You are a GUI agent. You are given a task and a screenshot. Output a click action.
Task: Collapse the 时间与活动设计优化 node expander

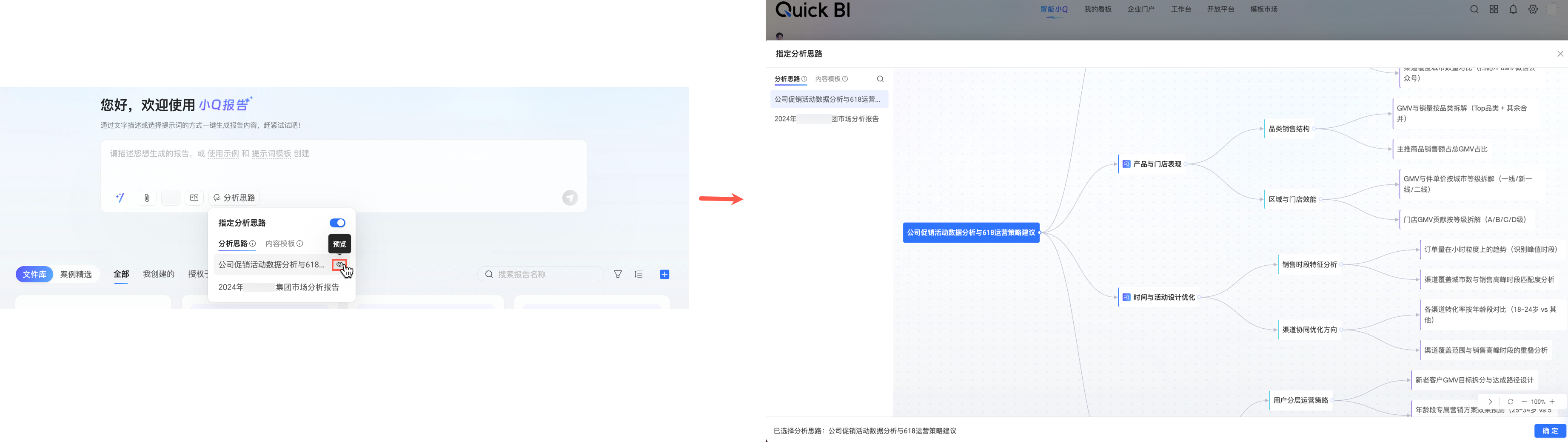coord(1199,298)
